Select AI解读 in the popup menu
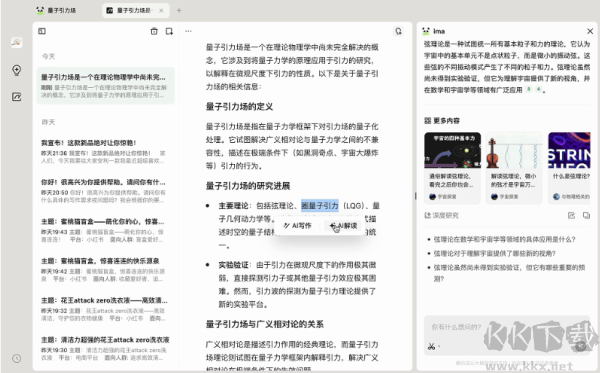This screenshot has height=373, width=600. click(343, 226)
